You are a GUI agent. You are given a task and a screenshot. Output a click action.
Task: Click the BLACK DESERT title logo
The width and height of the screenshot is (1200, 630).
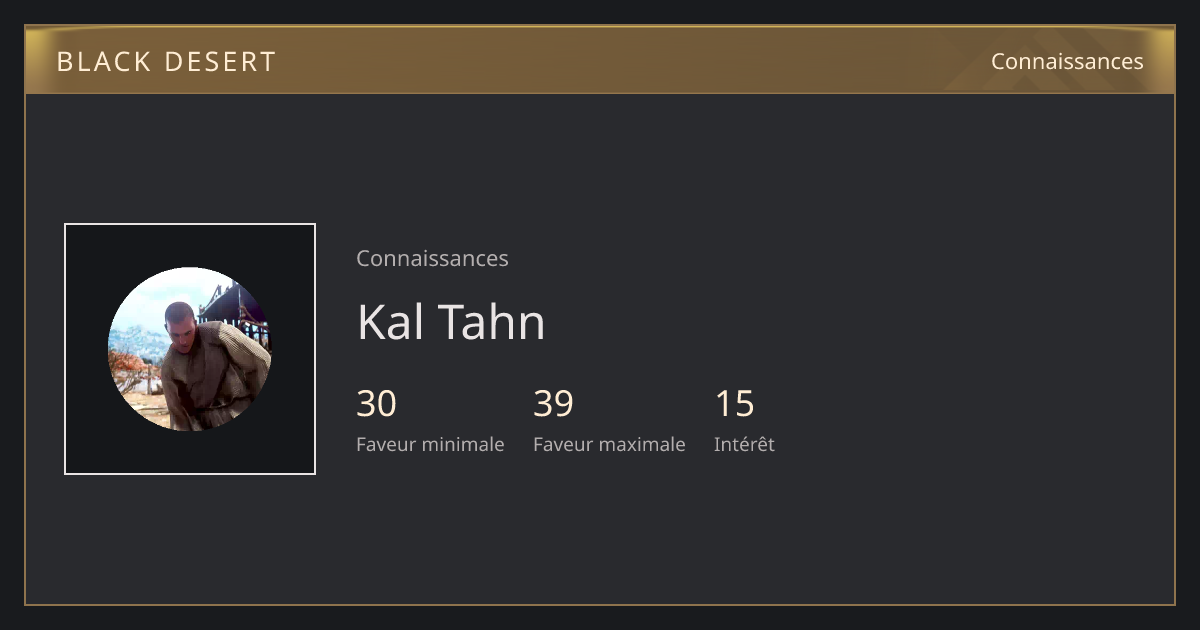pyautogui.click(x=166, y=61)
